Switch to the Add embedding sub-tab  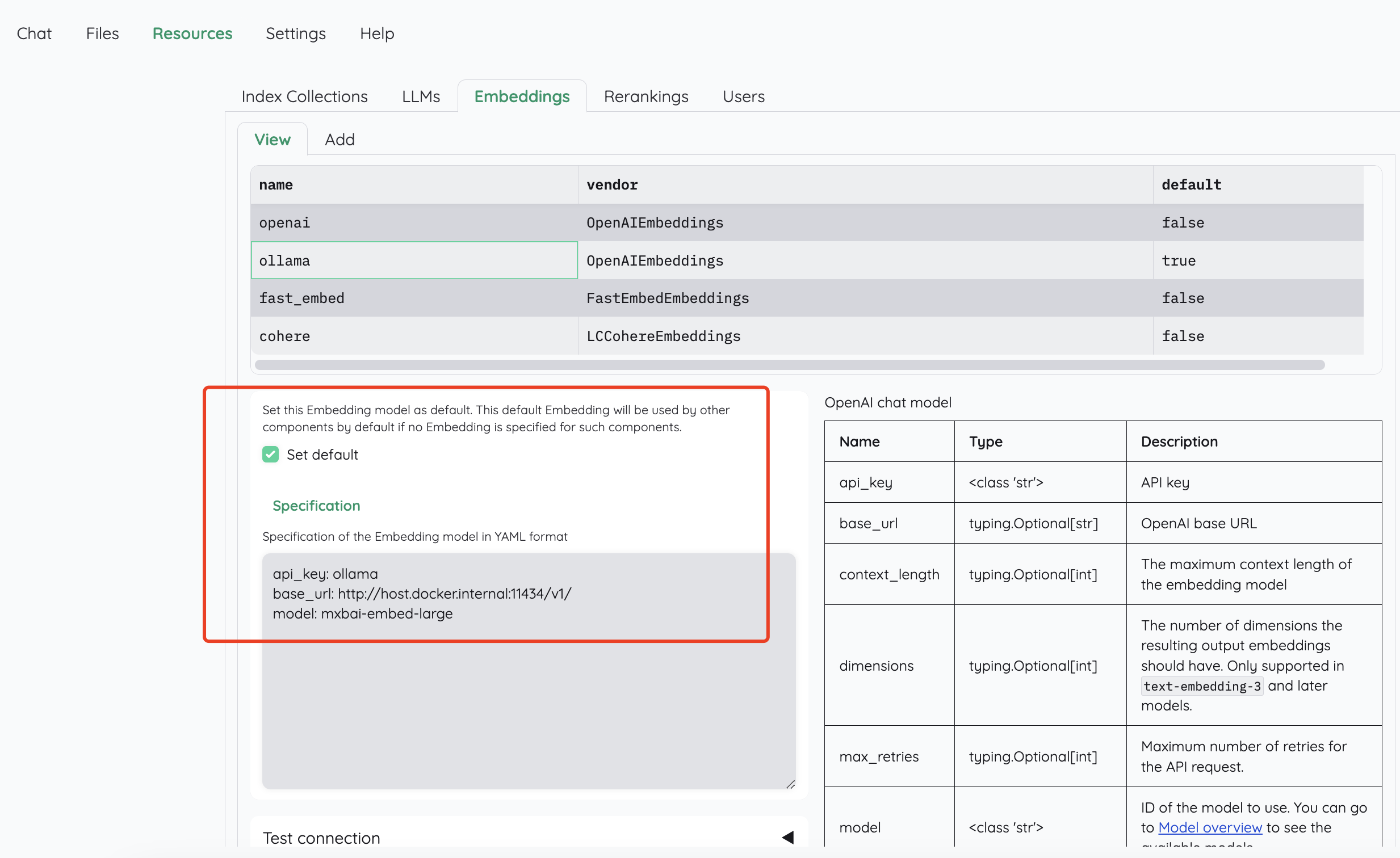339,140
